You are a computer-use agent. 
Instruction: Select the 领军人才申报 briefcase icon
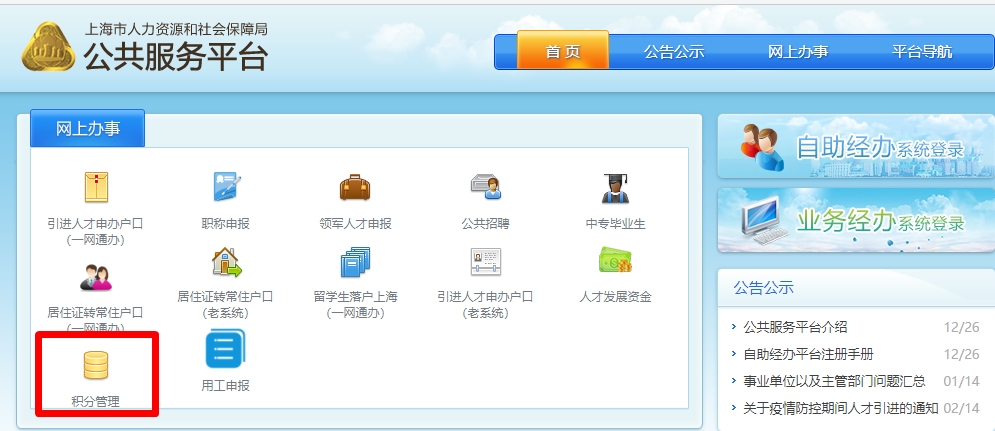click(x=355, y=187)
